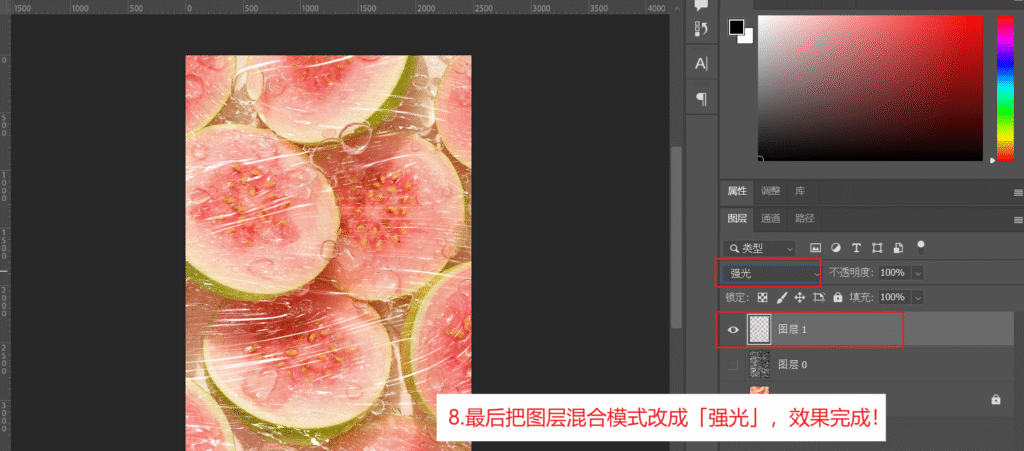
Task: Switch to the 属性 tab
Action: (x=737, y=191)
